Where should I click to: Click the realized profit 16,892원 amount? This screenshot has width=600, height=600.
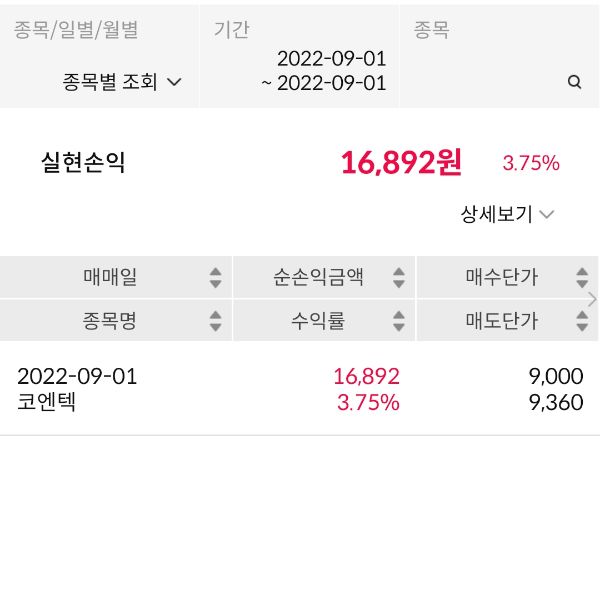[x=401, y=163]
